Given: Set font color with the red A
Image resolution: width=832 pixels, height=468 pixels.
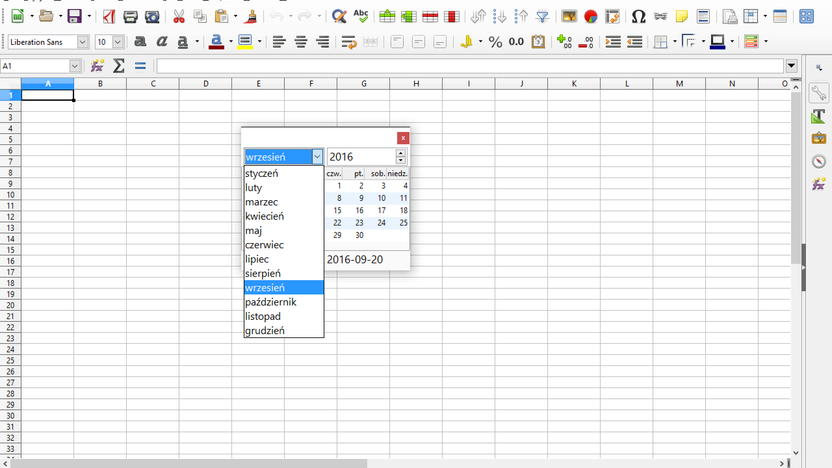Looking at the screenshot, I should click(216, 41).
